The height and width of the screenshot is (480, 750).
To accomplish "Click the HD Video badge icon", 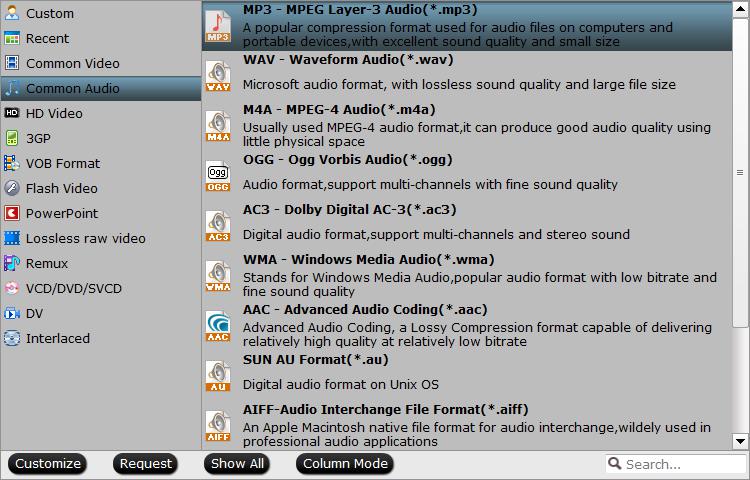I will tap(12, 113).
